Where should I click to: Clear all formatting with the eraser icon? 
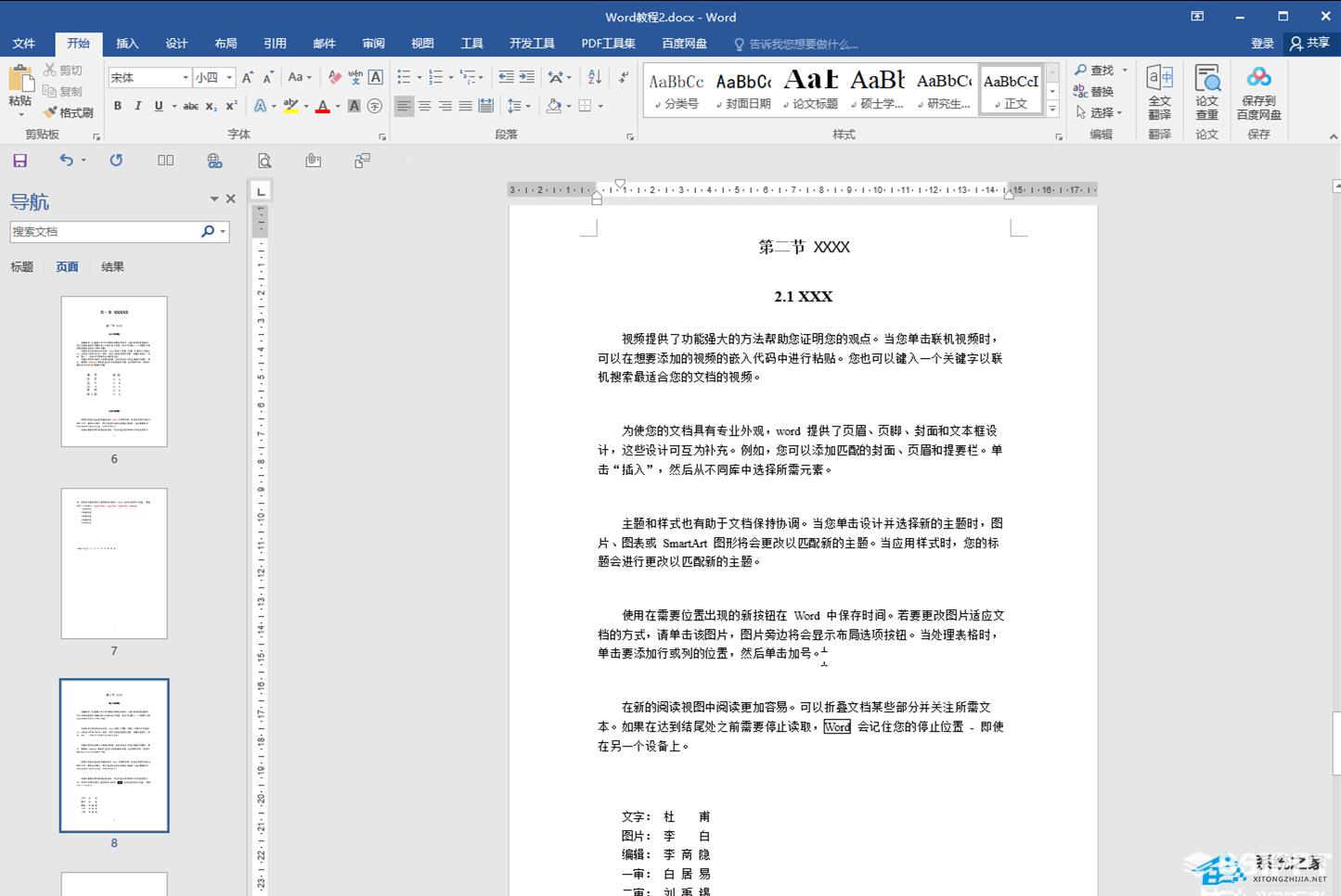pos(334,77)
